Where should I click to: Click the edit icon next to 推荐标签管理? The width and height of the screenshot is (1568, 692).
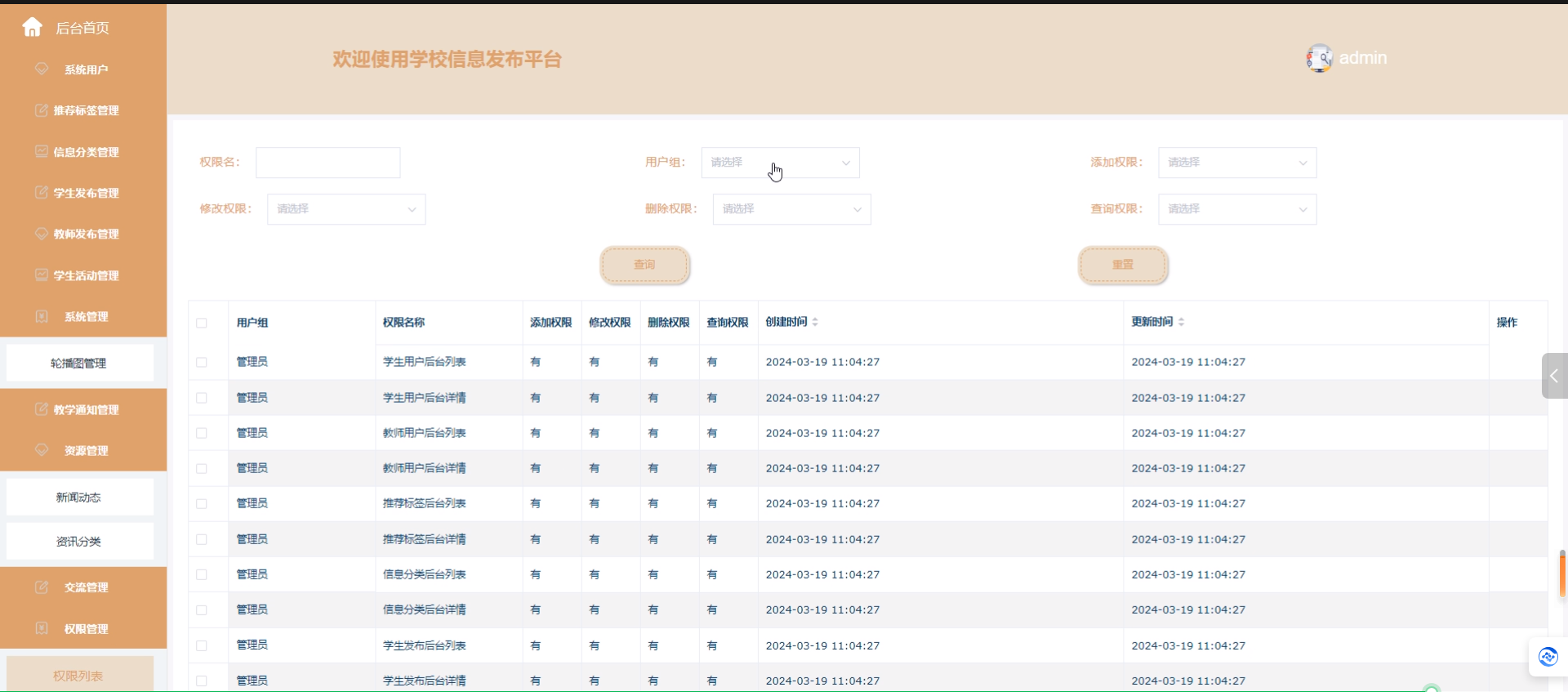(x=42, y=110)
